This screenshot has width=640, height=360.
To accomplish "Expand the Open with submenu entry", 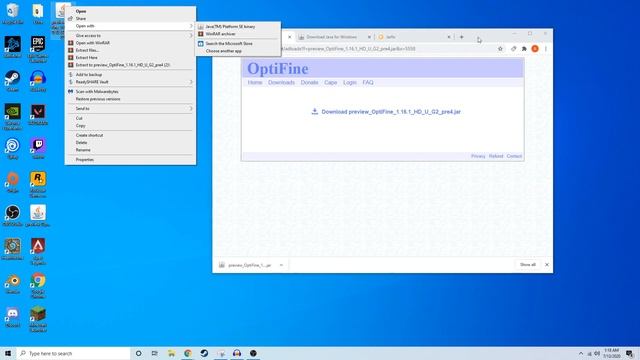I will tap(130, 26).
